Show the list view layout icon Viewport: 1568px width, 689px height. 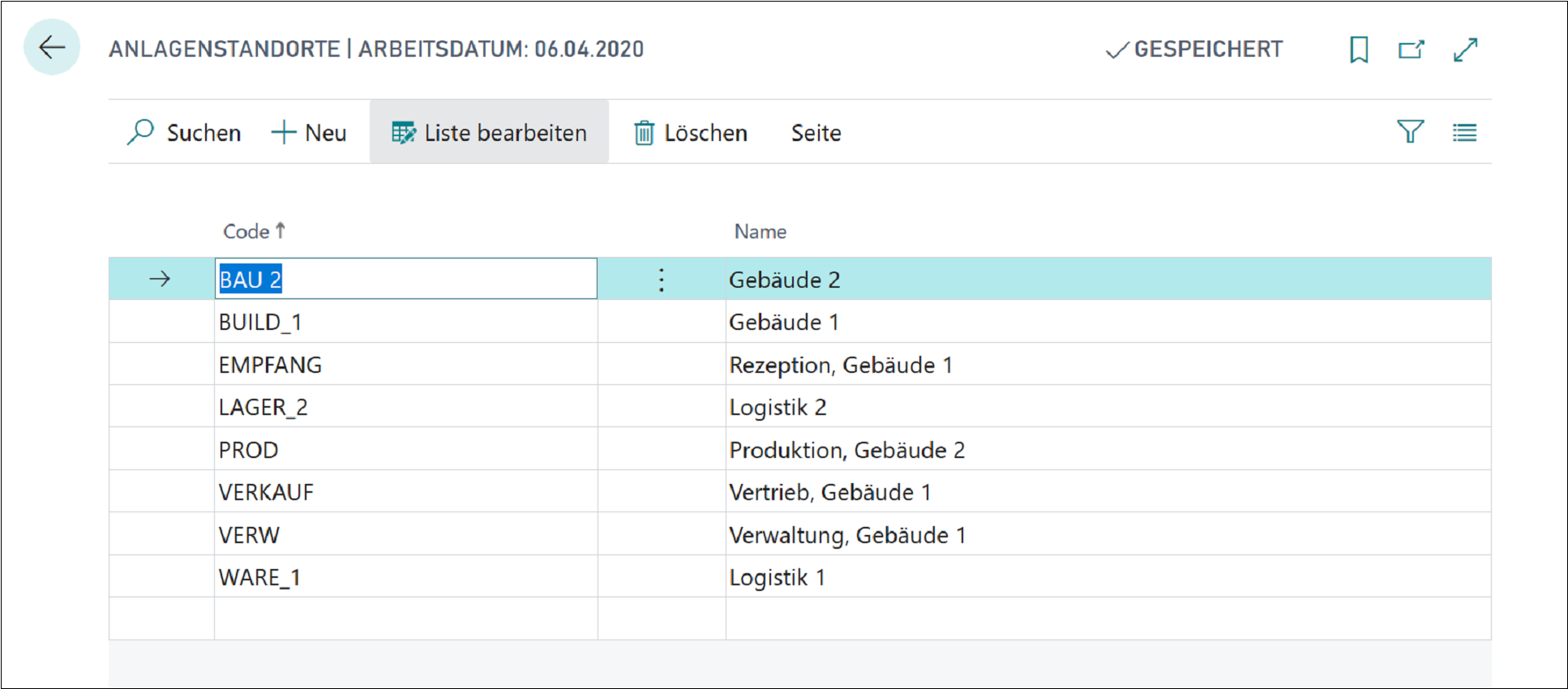click(1464, 132)
